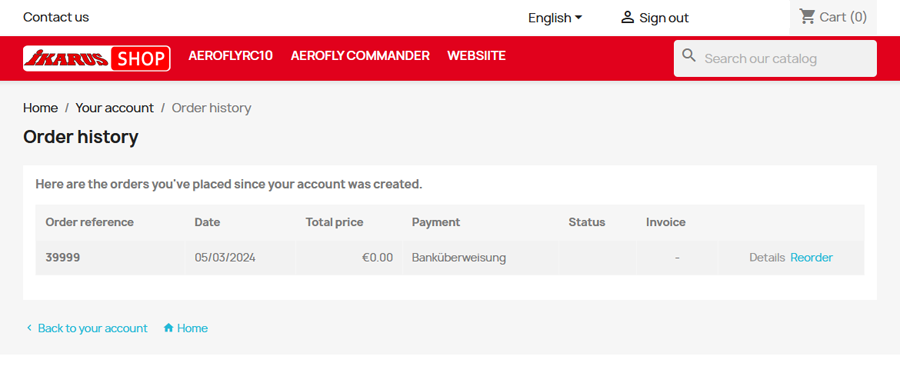The image size is (900, 383).
Task: Click the shopping cart icon
Action: pyautogui.click(x=808, y=17)
